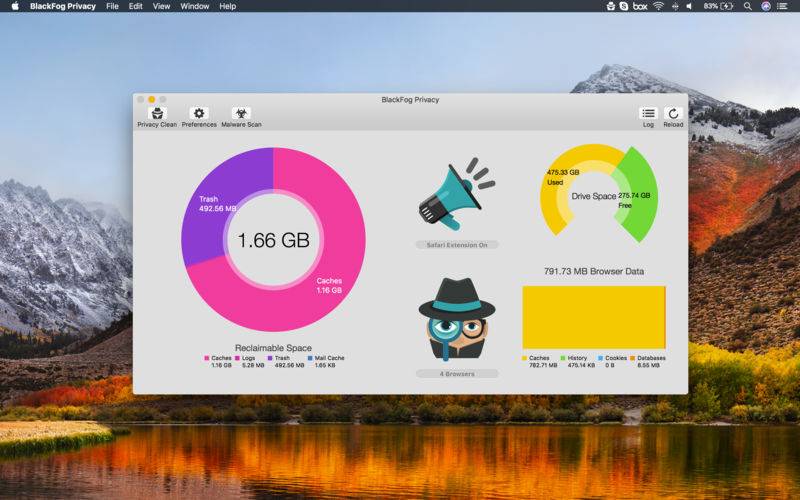This screenshot has height=500, width=800.
Task: Click the Safari Extension On button
Action: coord(457,245)
